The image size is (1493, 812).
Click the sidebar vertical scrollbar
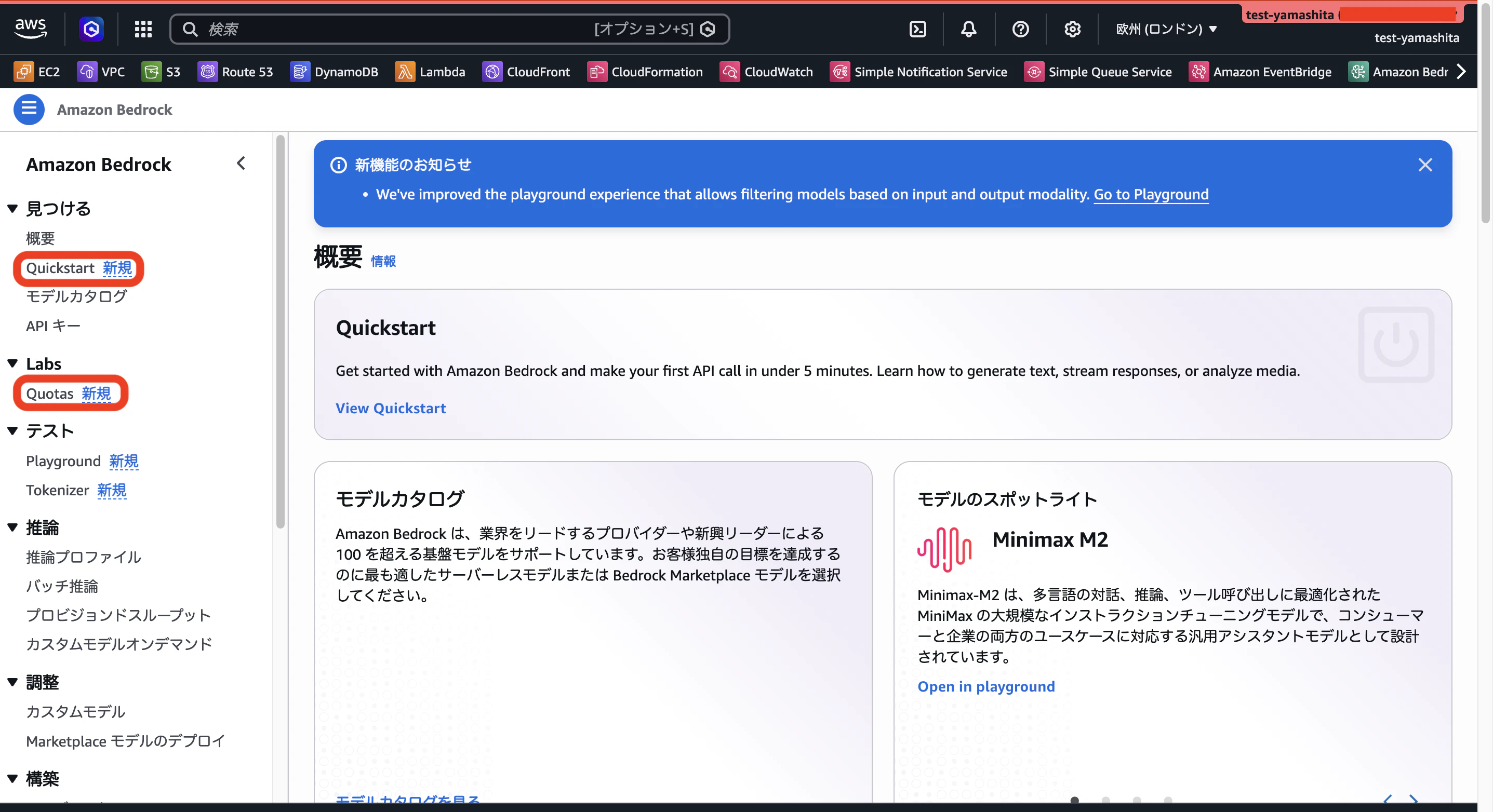(281, 331)
